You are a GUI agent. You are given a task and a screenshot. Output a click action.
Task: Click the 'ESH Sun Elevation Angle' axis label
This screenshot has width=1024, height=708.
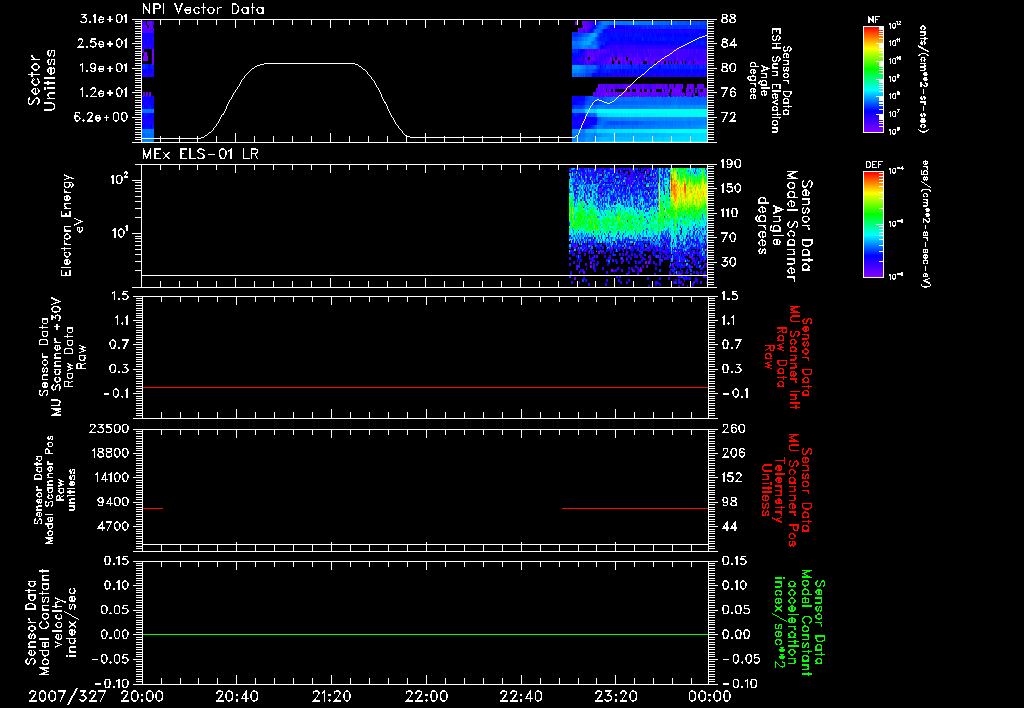(x=771, y=80)
